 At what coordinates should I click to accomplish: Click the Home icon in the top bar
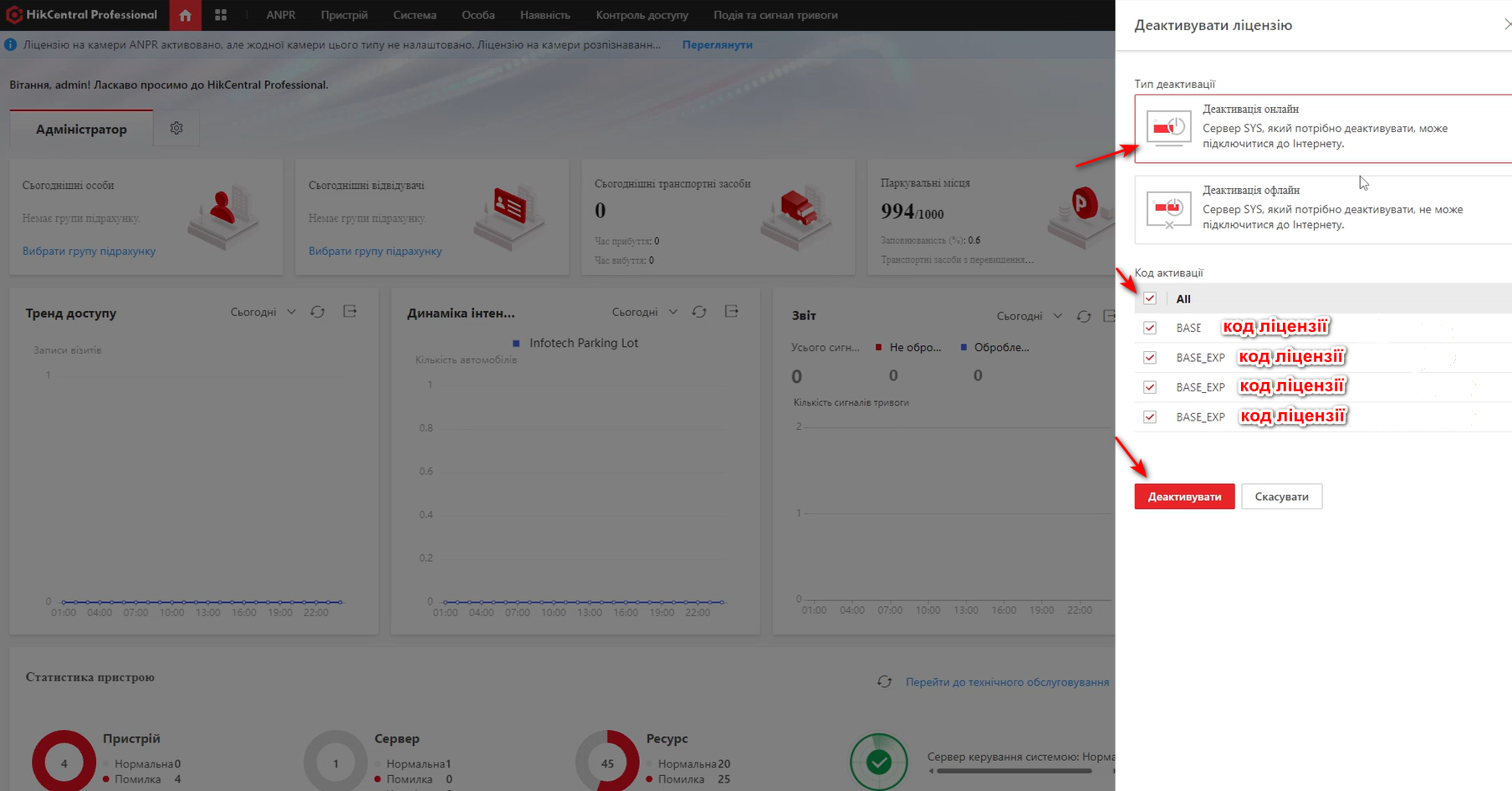[x=185, y=15]
